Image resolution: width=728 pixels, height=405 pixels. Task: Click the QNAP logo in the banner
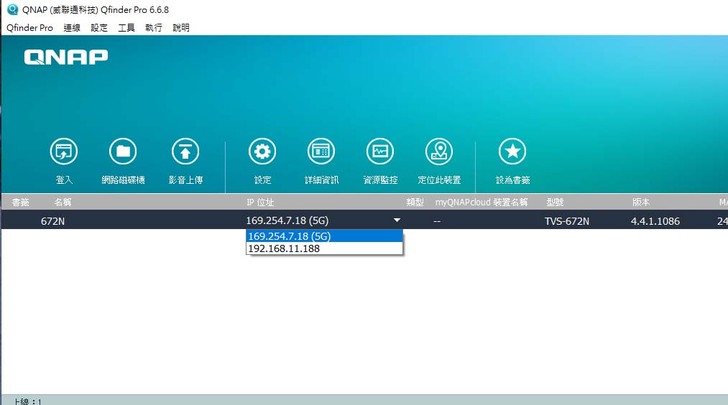(66, 57)
